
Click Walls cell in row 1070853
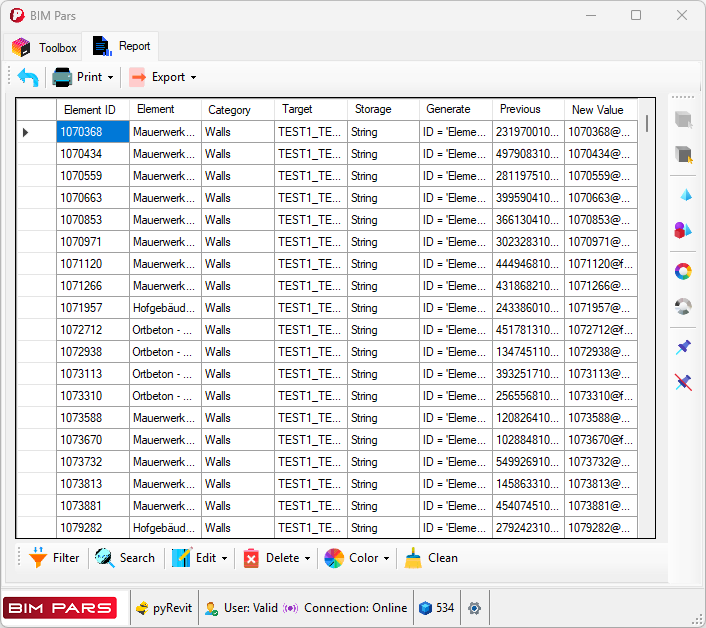point(238,220)
